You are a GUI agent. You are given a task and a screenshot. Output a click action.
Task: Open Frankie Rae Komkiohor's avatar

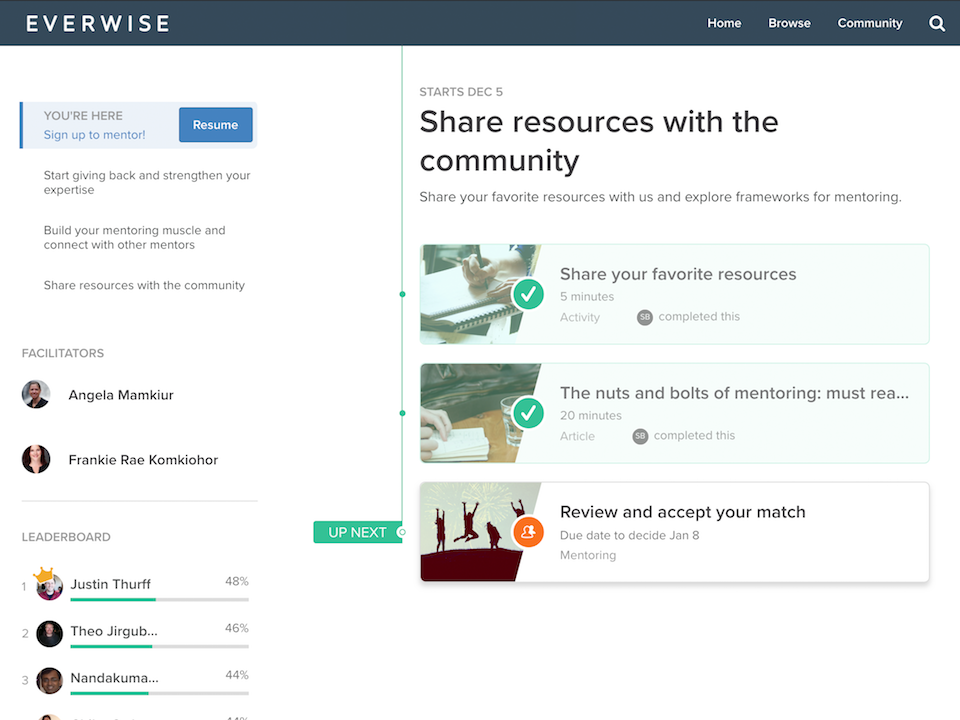tap(36, 459)
